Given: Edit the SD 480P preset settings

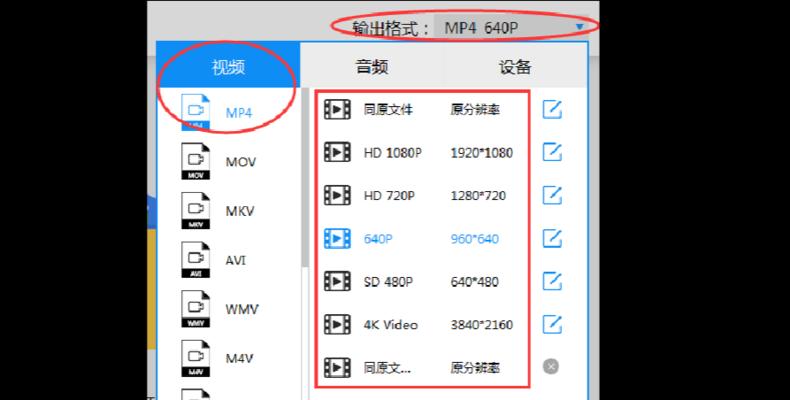Looking at the screenshot, I should pos(552,281).
